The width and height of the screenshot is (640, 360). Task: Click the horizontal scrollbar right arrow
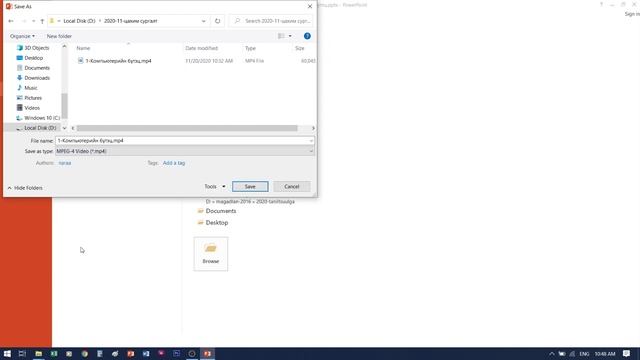tap(313, 128)
